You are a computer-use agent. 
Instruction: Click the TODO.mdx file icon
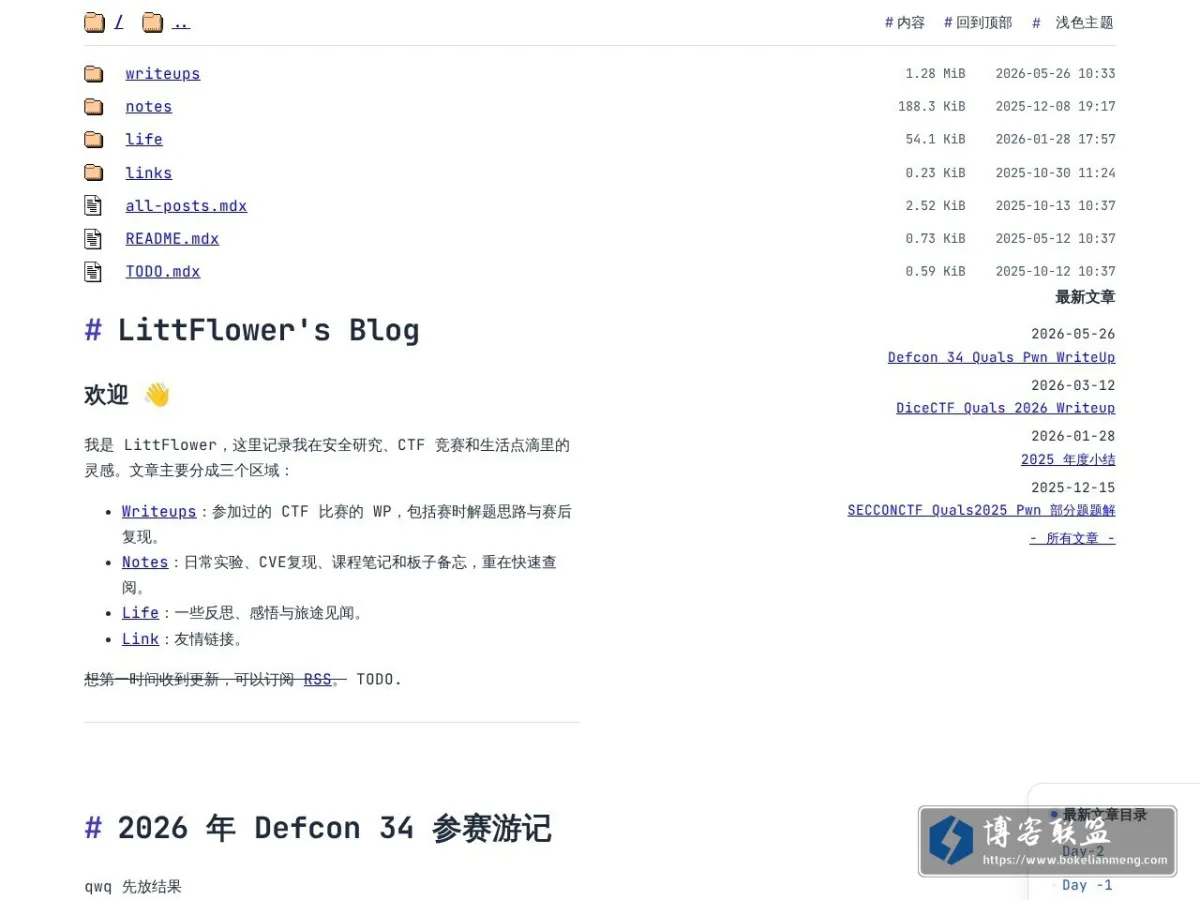93,272
